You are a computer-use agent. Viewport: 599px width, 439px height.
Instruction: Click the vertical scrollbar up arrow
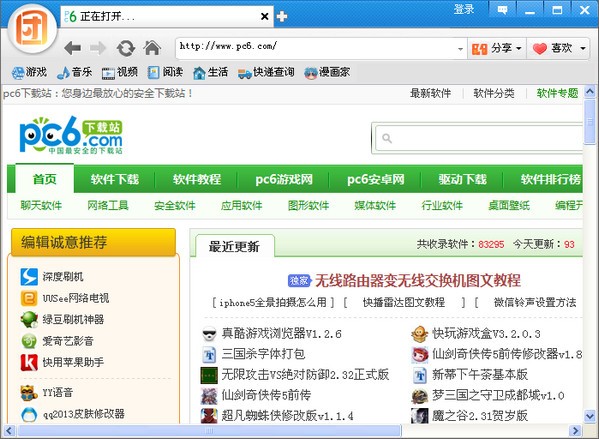click(x=590, y=92)
